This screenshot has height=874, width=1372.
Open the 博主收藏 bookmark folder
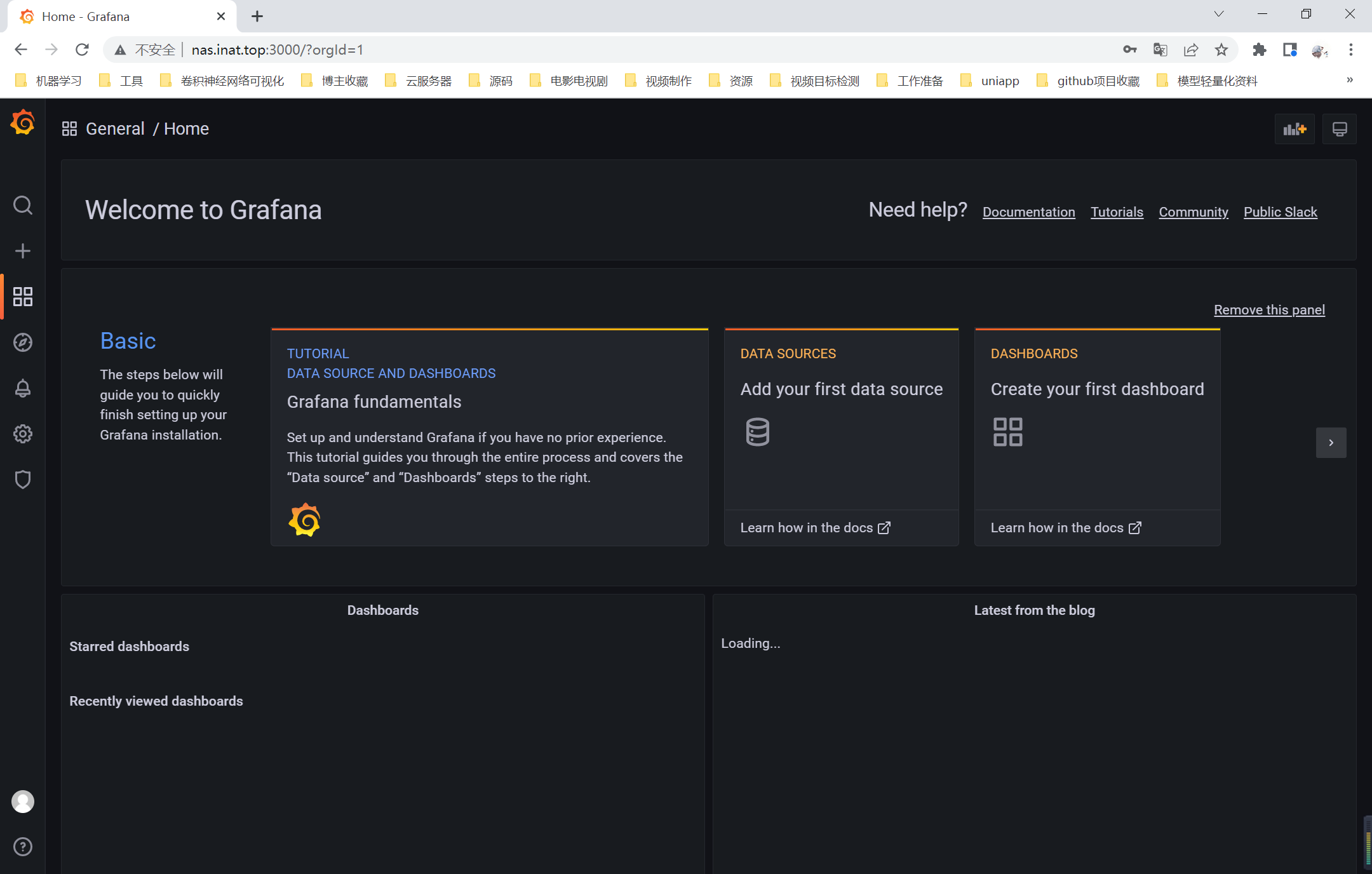point(335,81)
